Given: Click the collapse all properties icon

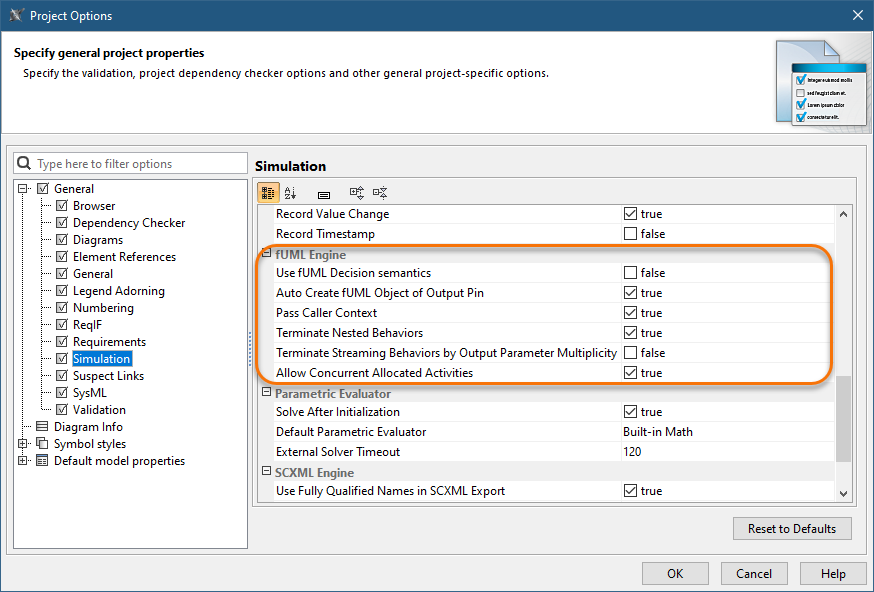Looking at the screenshot, I should 380,193.
